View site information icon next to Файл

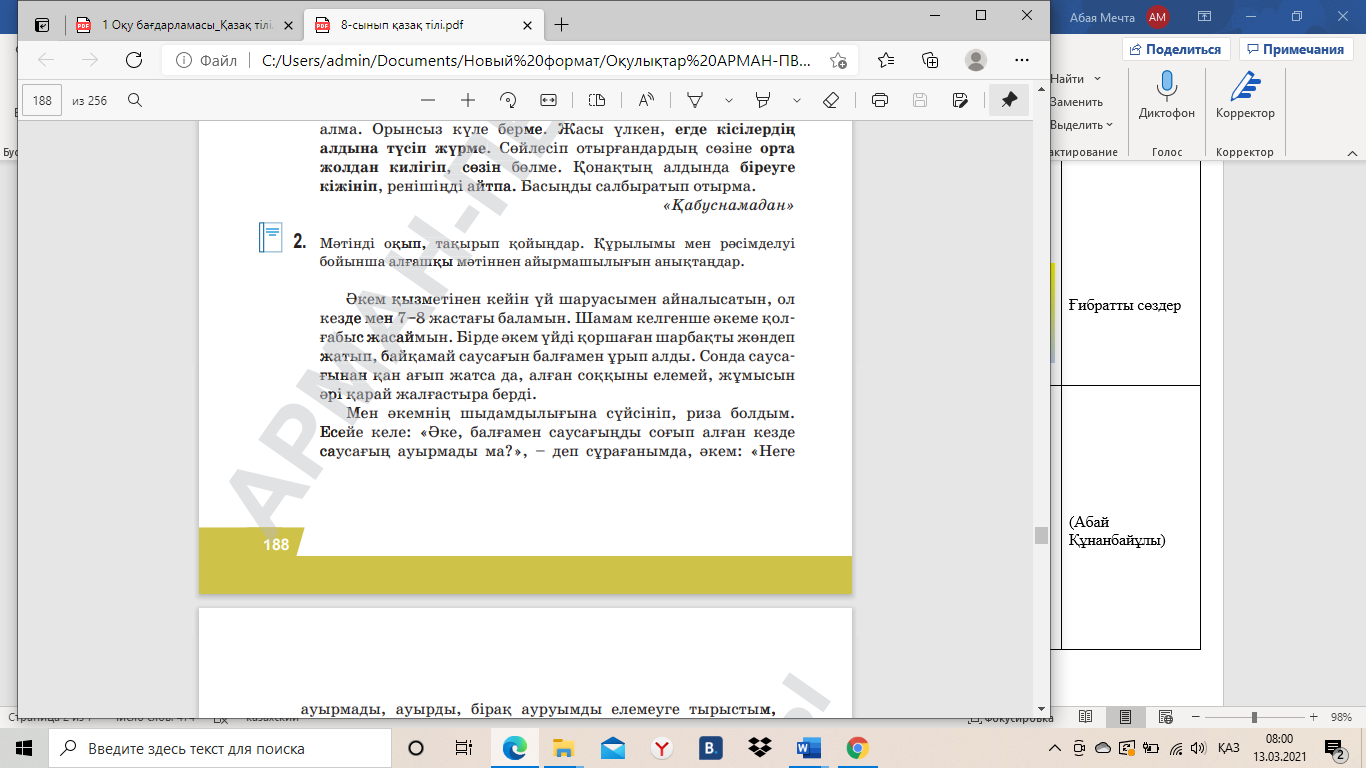(184, 60)
